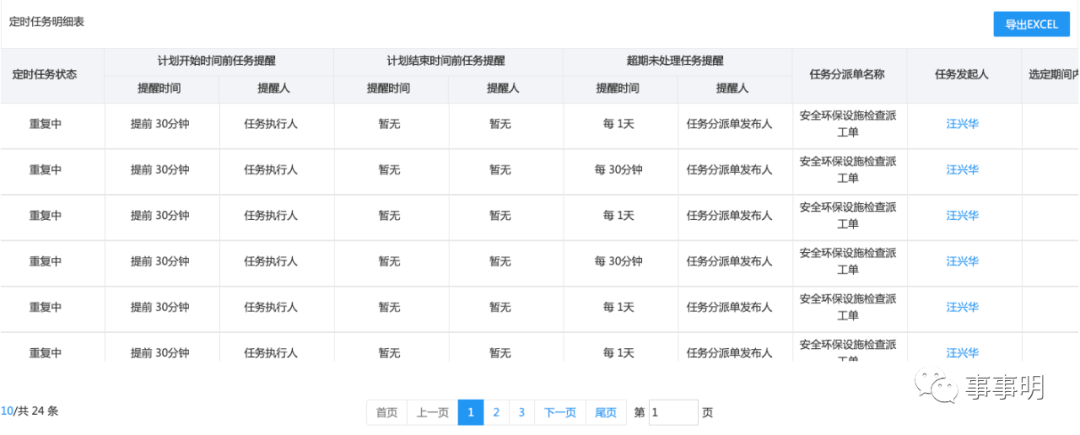
Task: Click 上一页 pagination button
Action: pos(432,412)
